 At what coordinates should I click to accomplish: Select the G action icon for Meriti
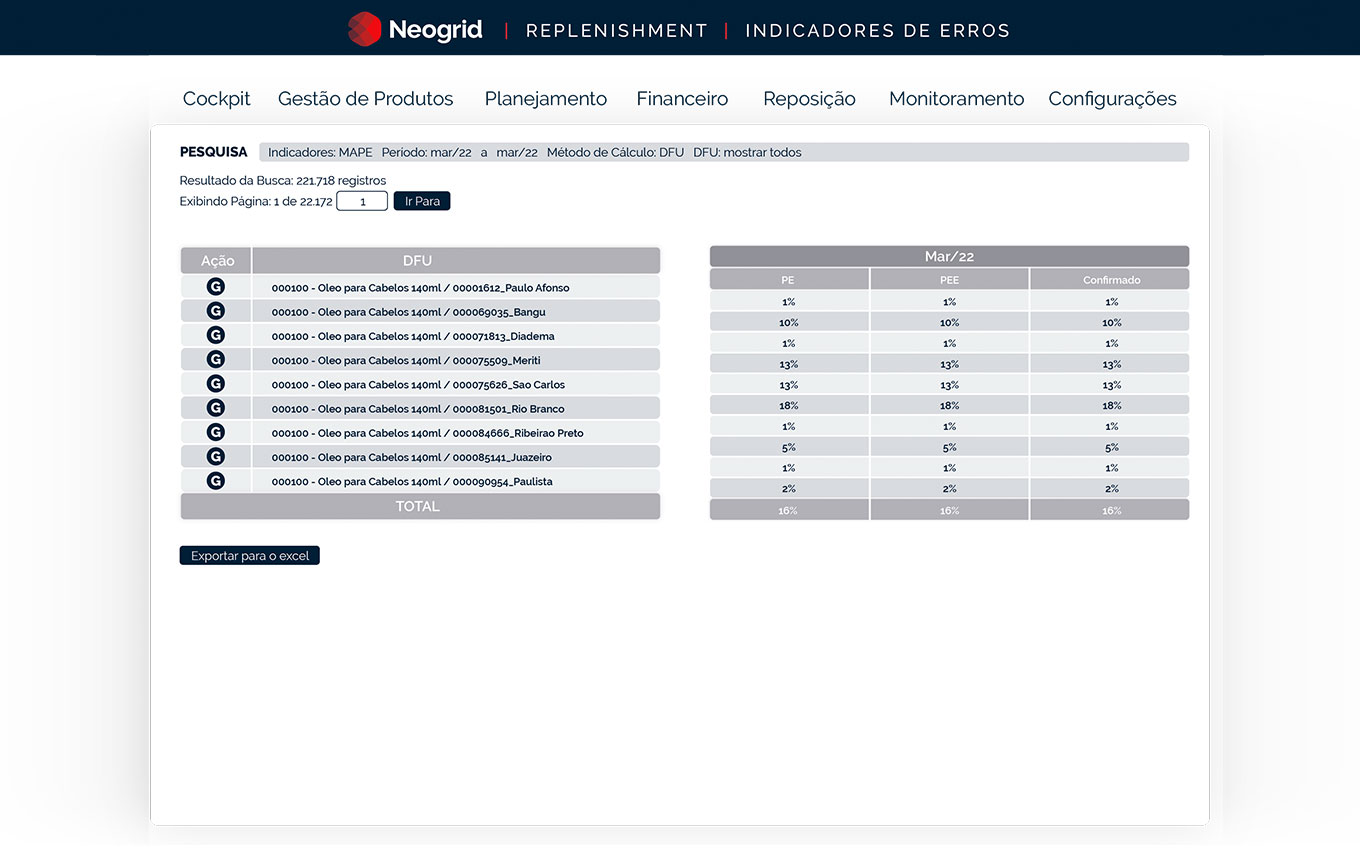click(215, 360)
